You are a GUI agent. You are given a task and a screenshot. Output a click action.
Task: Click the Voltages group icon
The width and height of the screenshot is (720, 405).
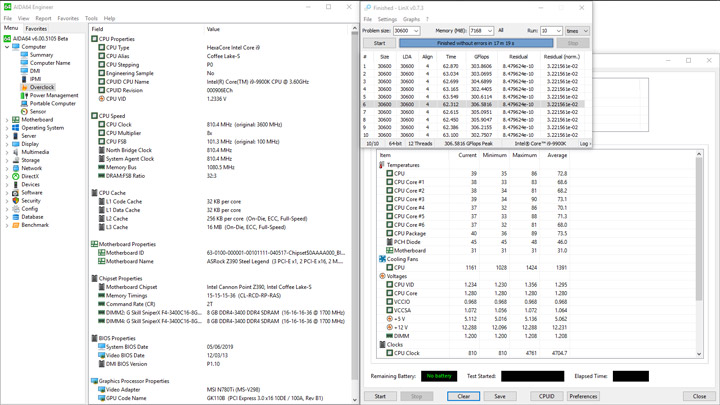click(382, 276)
